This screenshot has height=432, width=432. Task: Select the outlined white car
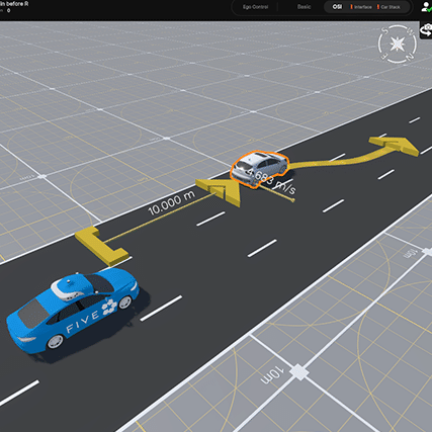(259, 169)
